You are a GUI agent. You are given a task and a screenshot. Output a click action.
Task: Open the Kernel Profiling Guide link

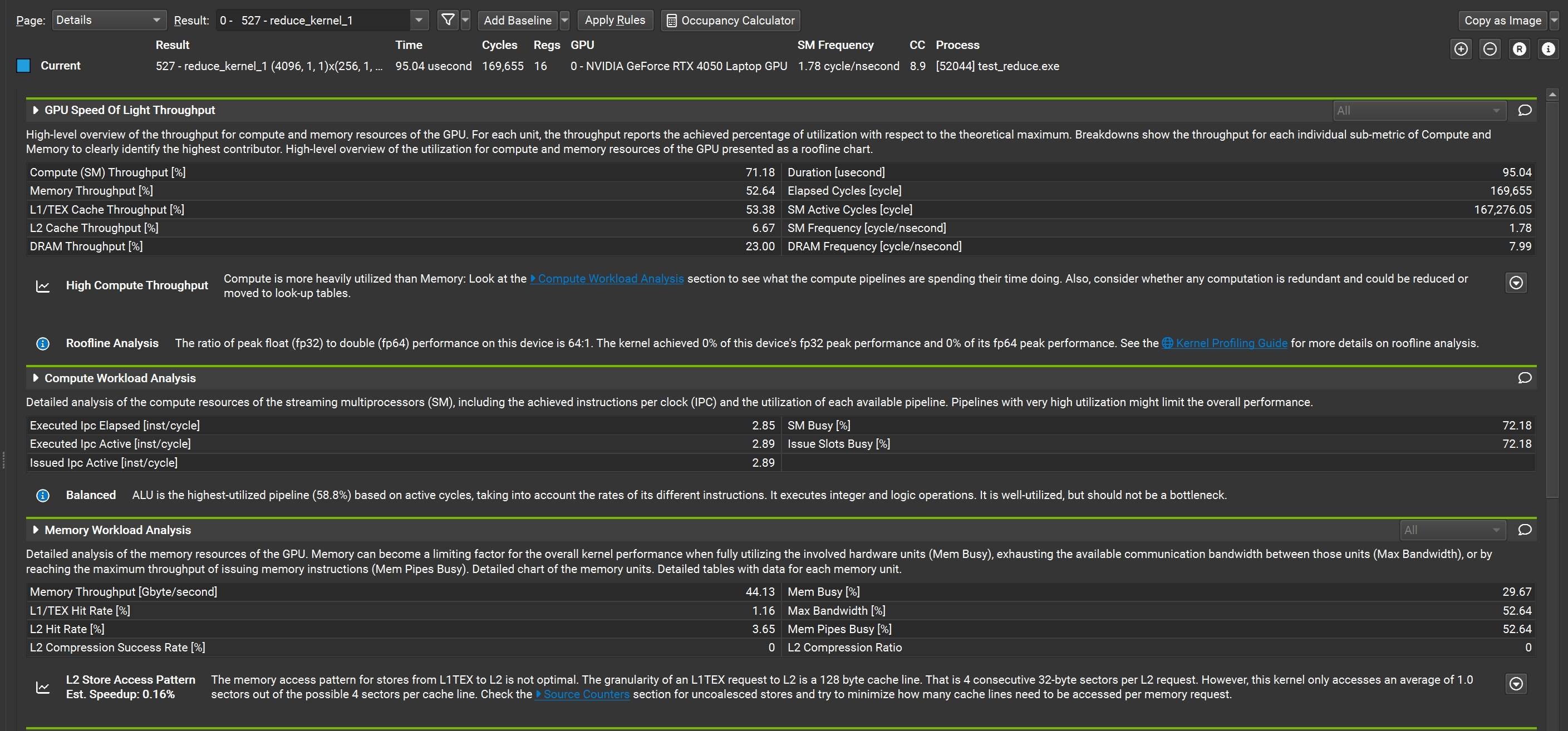click(x=1225, y=343)
